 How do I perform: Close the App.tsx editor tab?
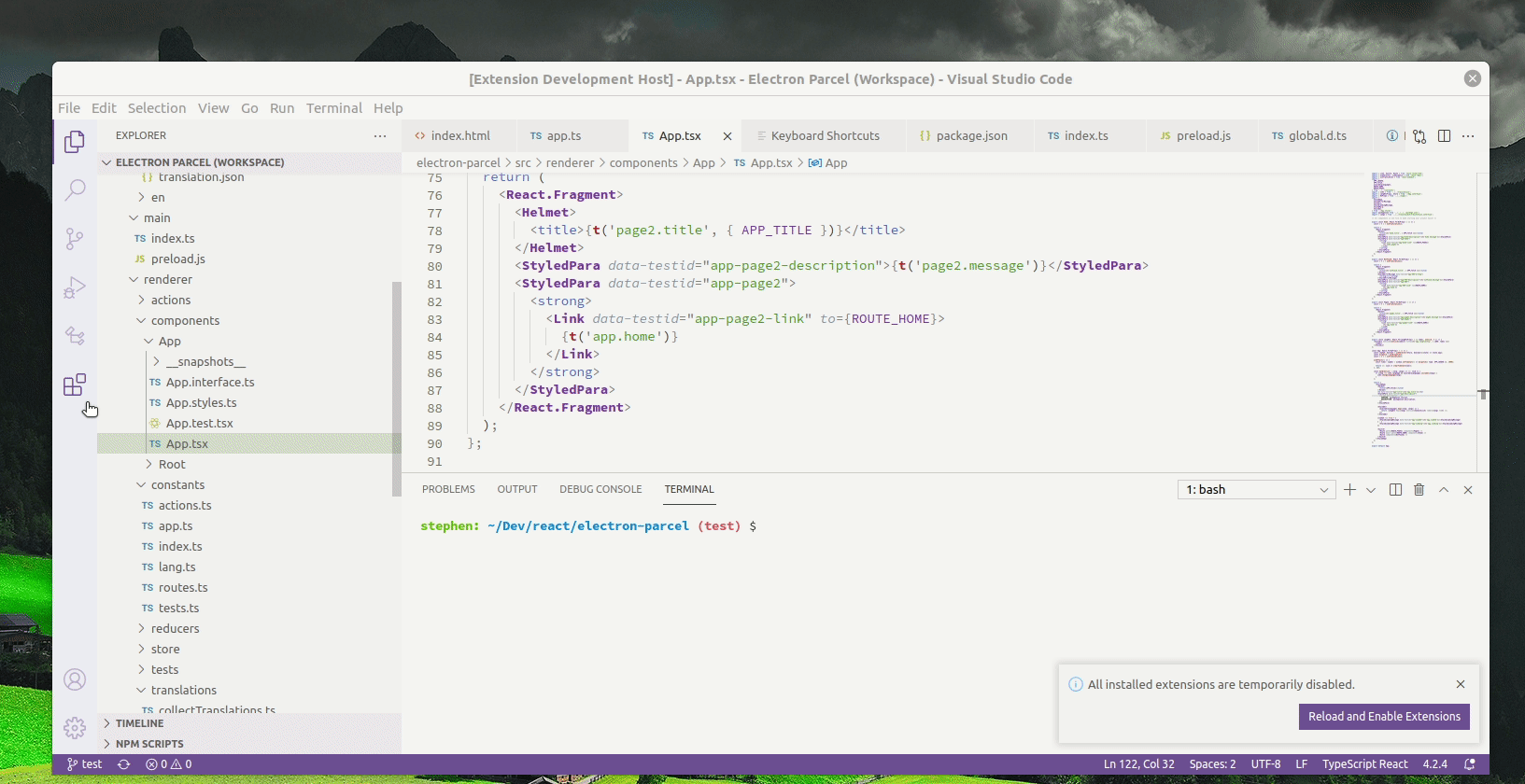[x=727, y=136]
